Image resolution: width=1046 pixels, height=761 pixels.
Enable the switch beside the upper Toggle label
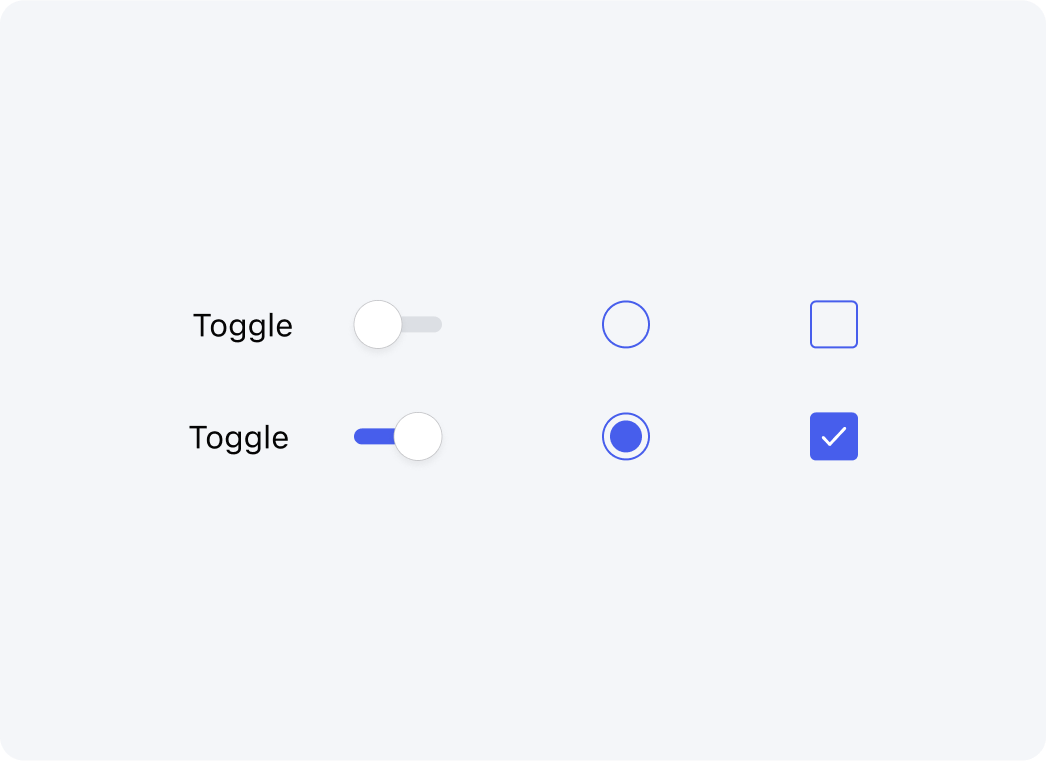pyautogui.click(x=398, y=324)
